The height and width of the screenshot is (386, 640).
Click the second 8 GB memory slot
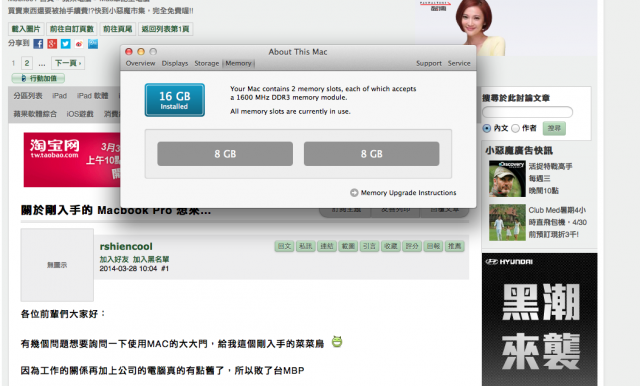371,154
